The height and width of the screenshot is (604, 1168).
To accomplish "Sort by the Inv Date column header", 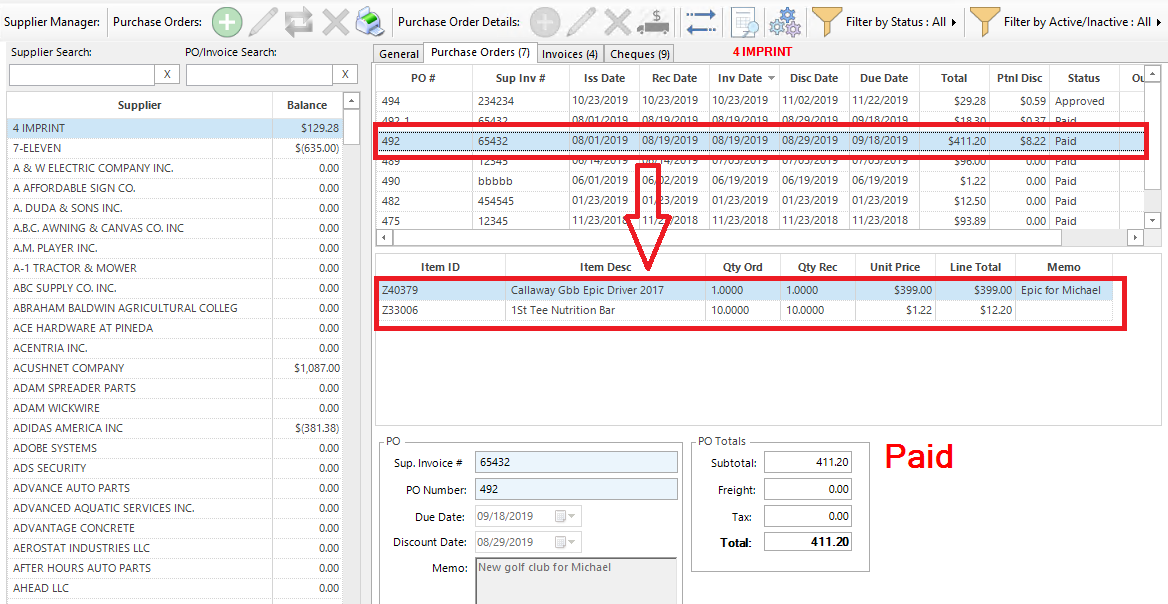I will click(x=740, y=78).
